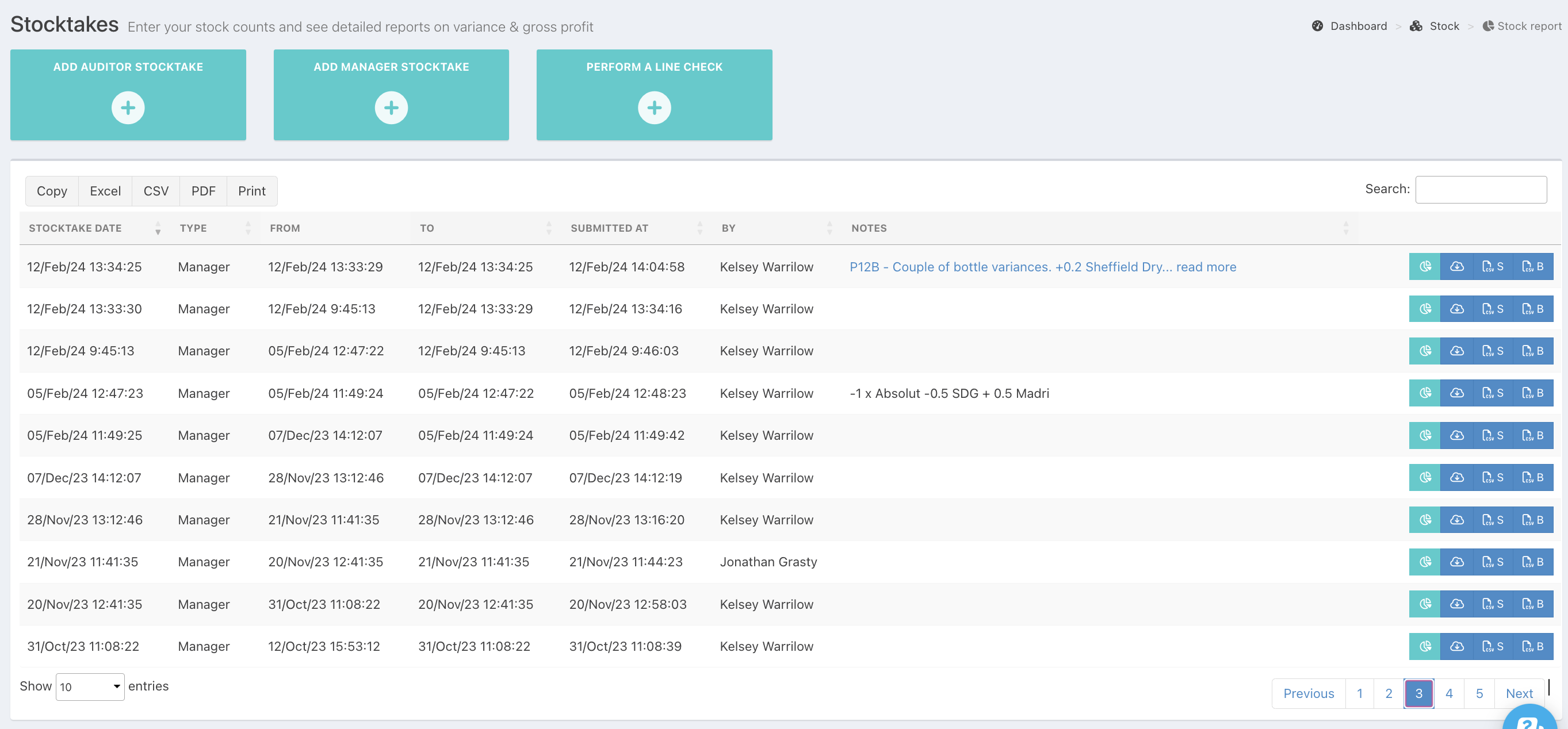The height and width of the screenshot is (729, 1568).
Task: Export CSV S for 12/Feb/24 13:34:25 stocktake
Action: [1493, 267]
